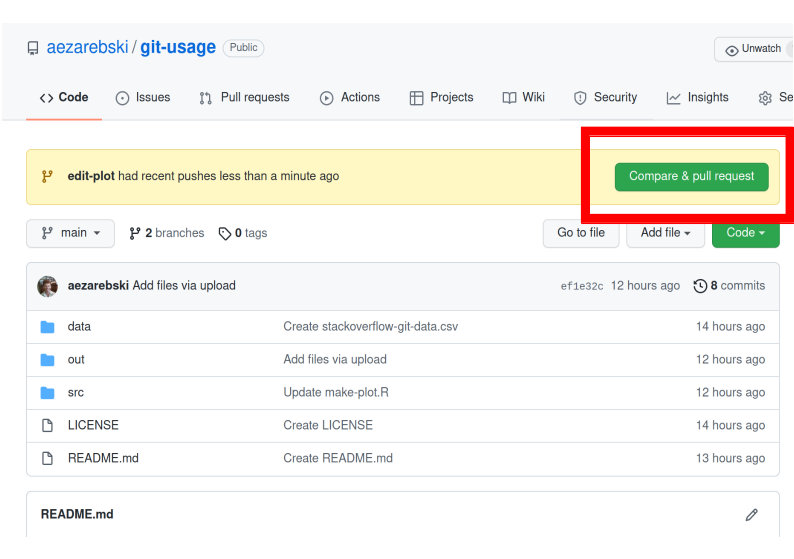794x559 pixels.
Task: Click the Security shield icon
Action: (x=580, y=98)
